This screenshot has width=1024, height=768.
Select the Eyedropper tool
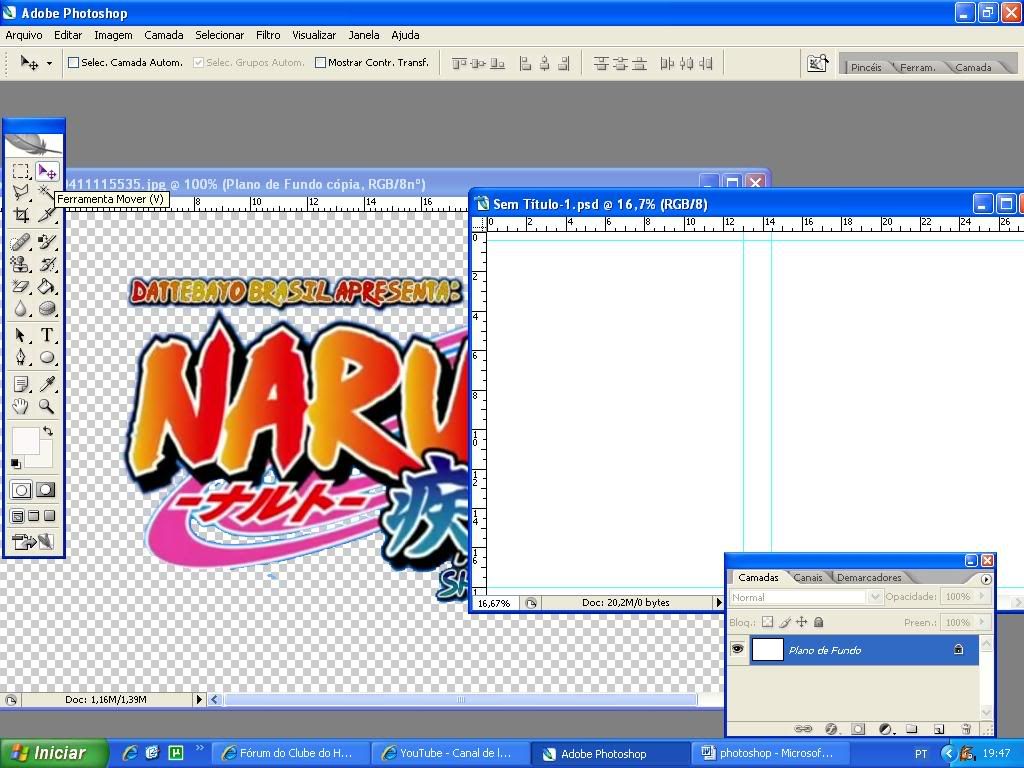click(47, 384)
